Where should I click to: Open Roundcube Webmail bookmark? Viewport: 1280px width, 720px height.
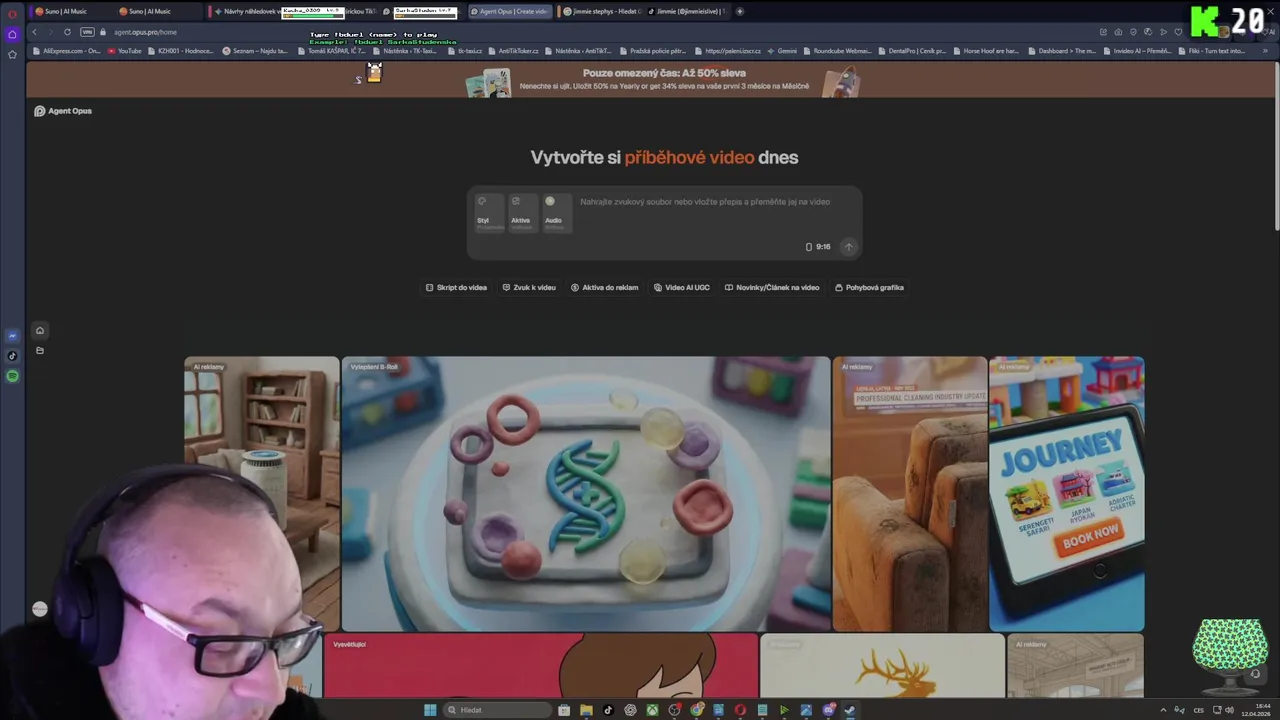pos(838,51)
